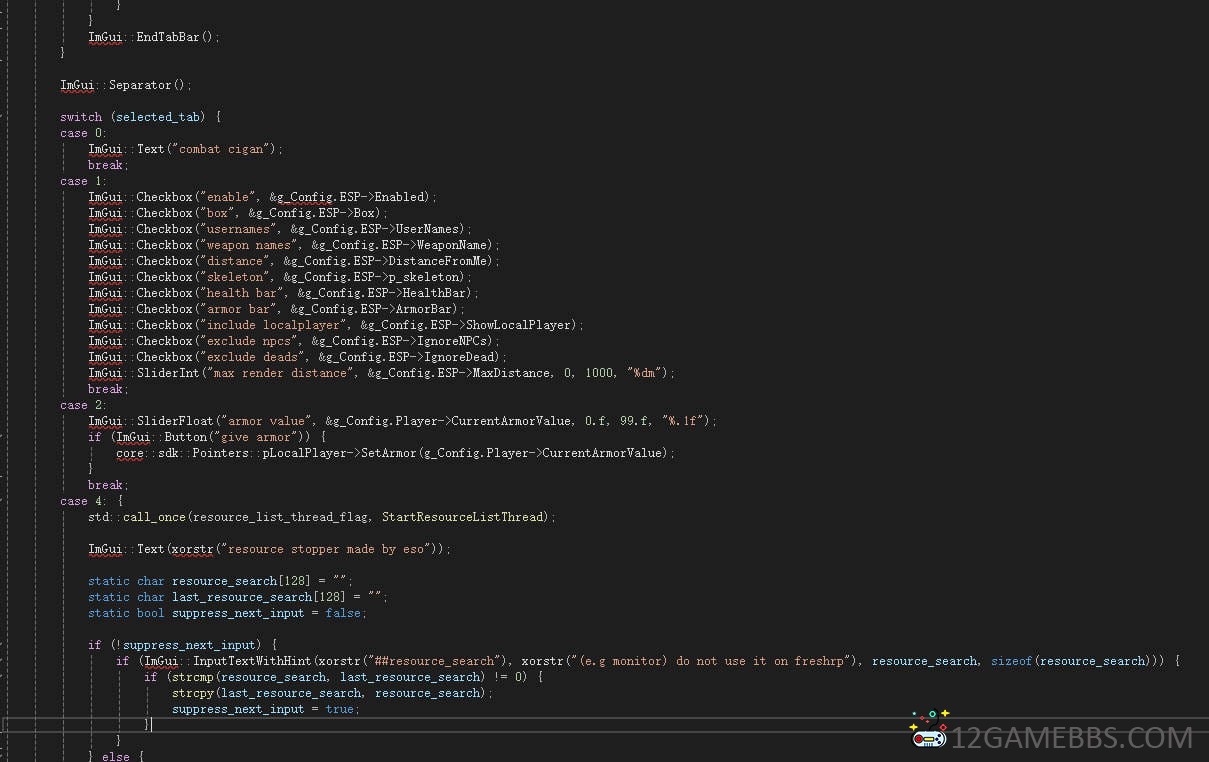This screenshot has height=762, width=1209.
Task: Place cursor on ImGui::Separator() line
Action: [125, 85]
